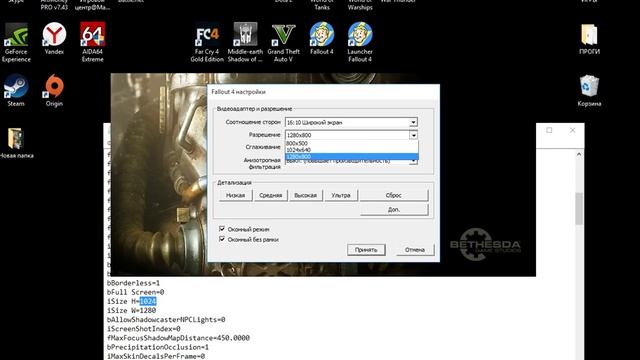
Task: Click the iSize W=1280 line
Action: point(131,311)
